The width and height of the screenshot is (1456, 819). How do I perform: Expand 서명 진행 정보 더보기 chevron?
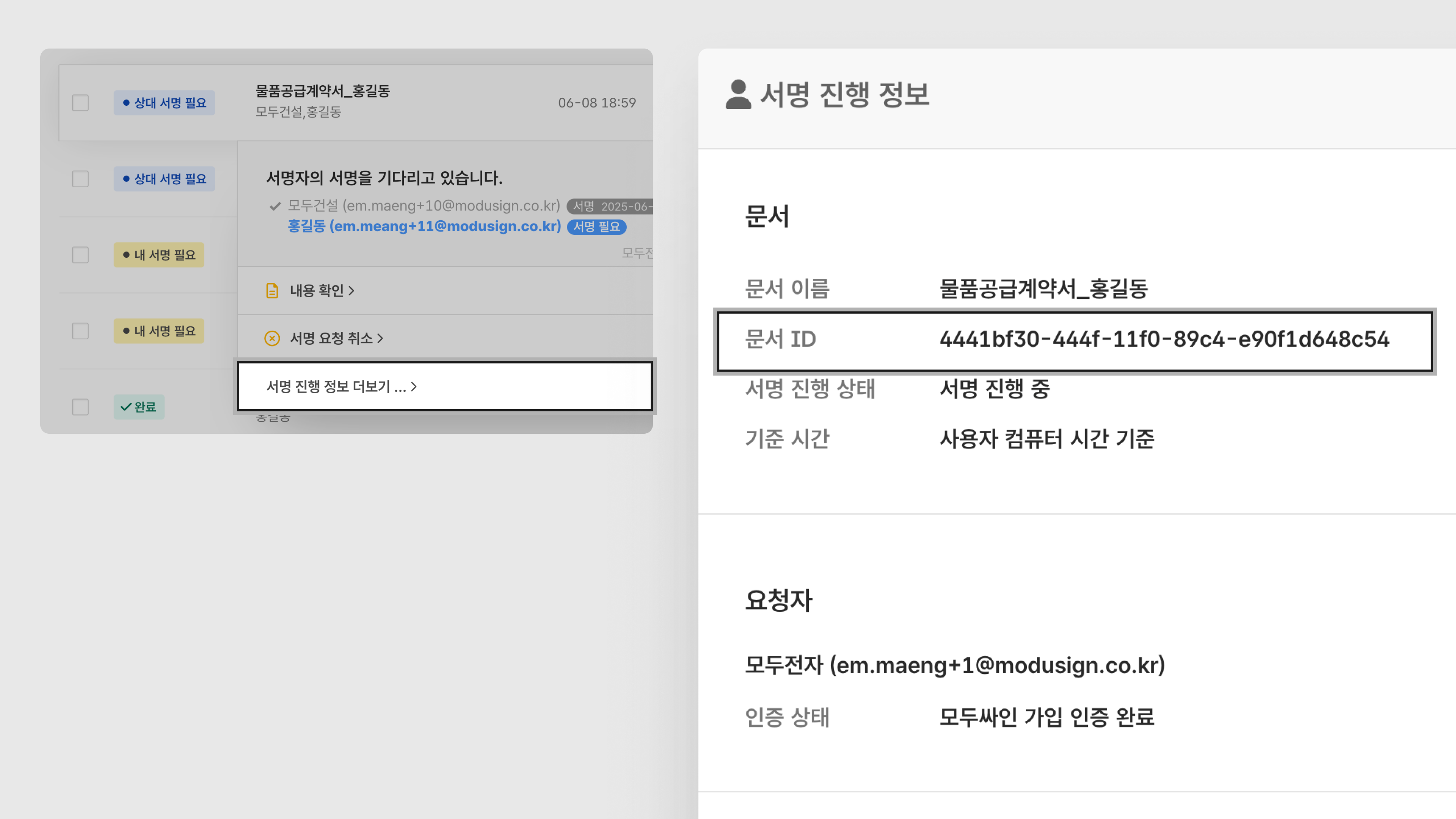(414, 387)
